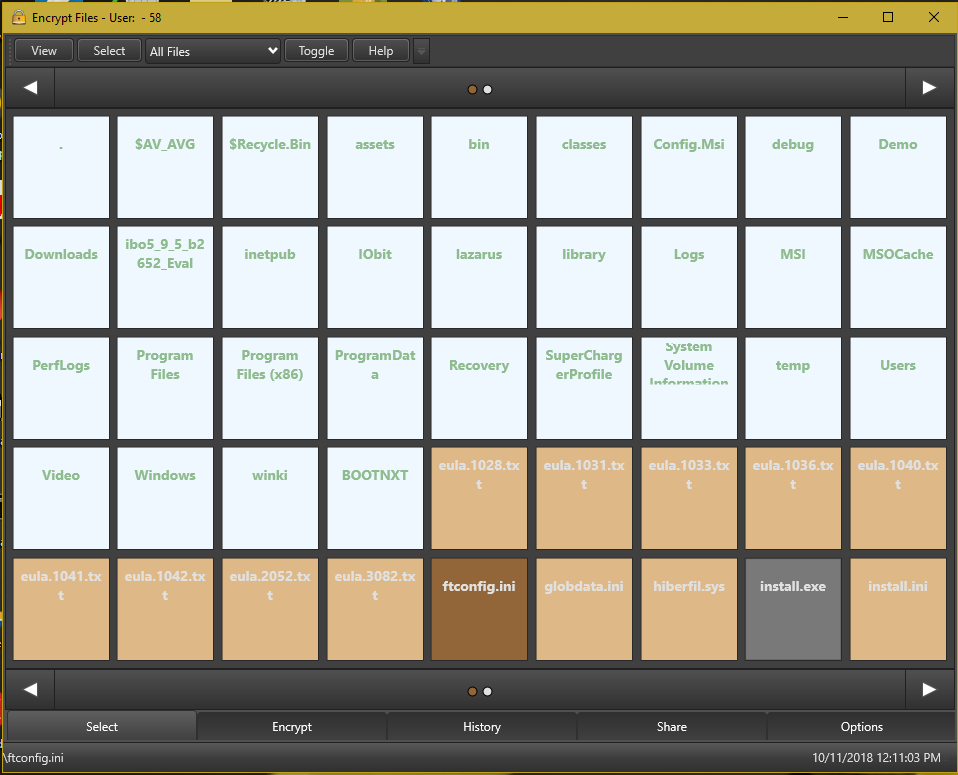This screenshot has height=775, width=958.
Task: Open the Windows folder tile
Action: click(165, 498)
